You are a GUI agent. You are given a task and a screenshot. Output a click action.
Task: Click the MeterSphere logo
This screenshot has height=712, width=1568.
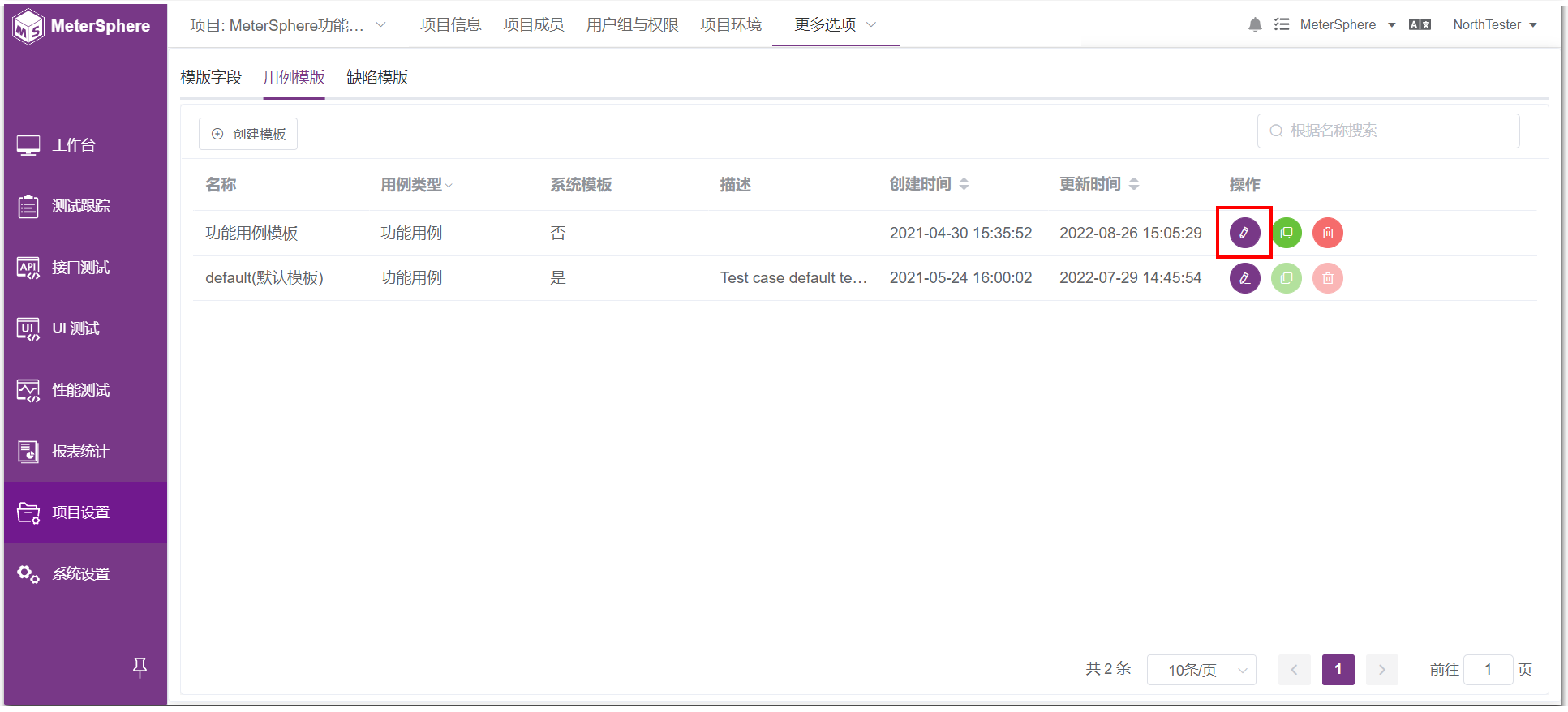coord(81,26)
